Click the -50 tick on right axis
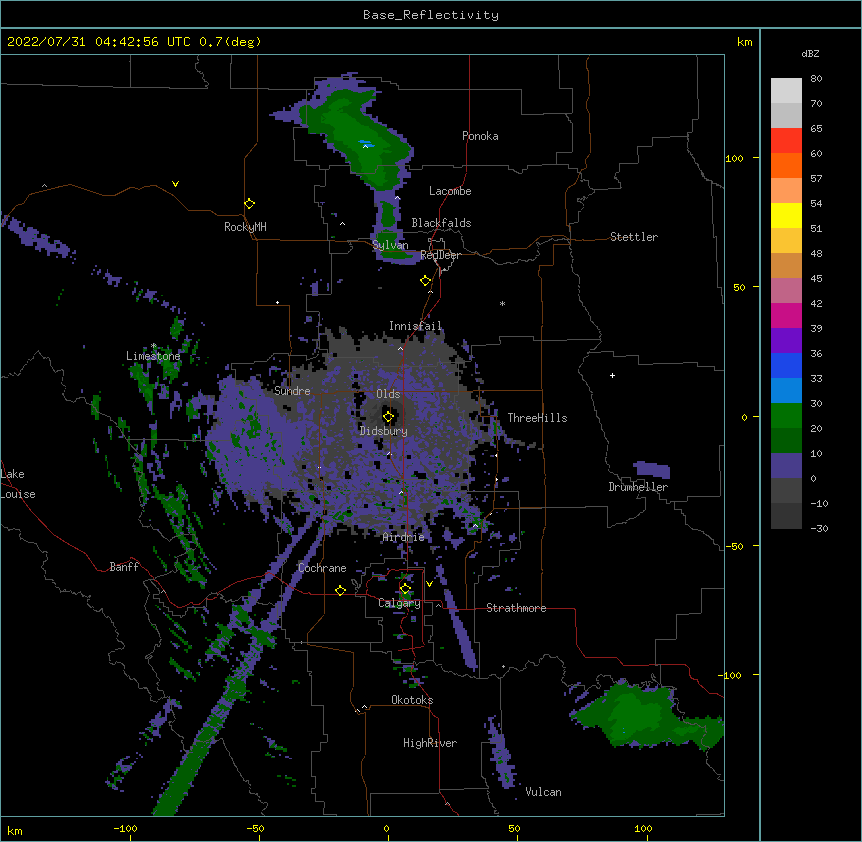This screenshot has width=862, height=842. 734,546
